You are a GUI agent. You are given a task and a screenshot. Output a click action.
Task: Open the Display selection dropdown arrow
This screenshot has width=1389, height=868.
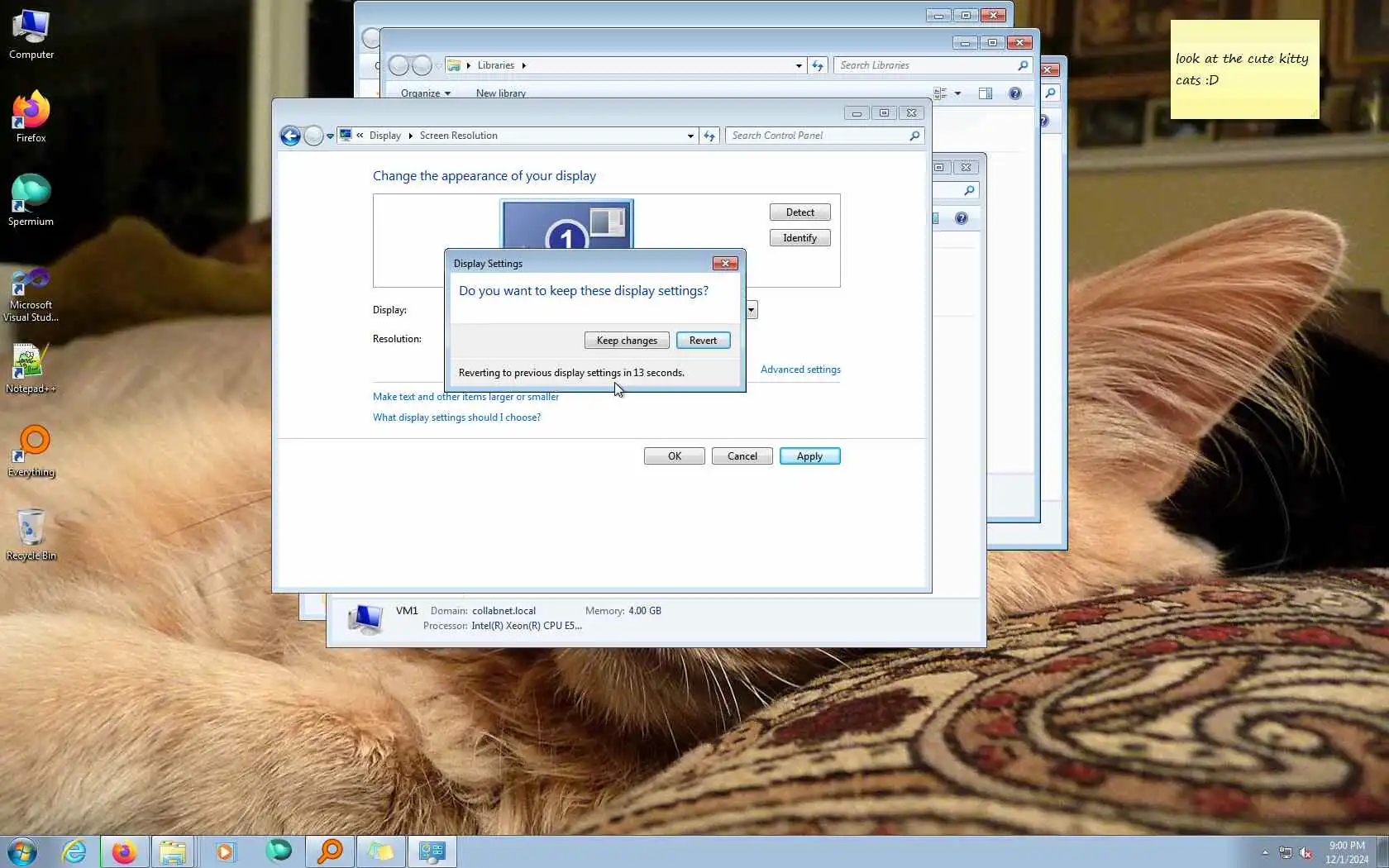(x=752, y=310)
